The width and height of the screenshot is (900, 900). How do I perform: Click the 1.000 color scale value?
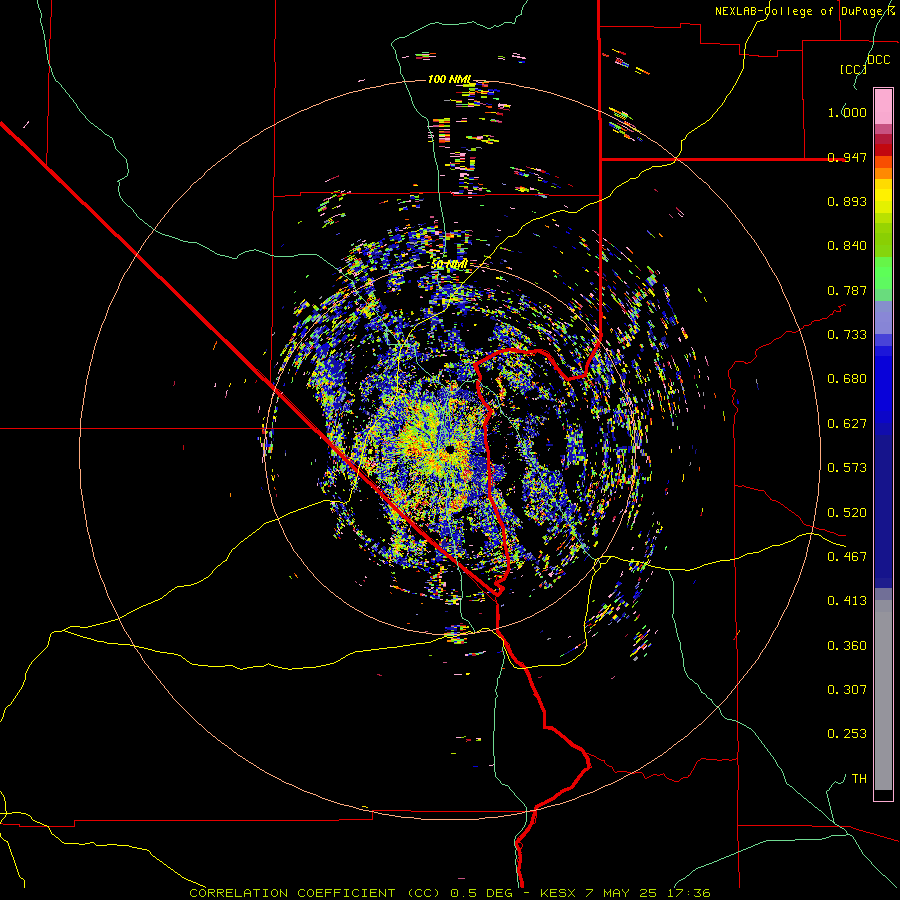[x=847, y=112]
